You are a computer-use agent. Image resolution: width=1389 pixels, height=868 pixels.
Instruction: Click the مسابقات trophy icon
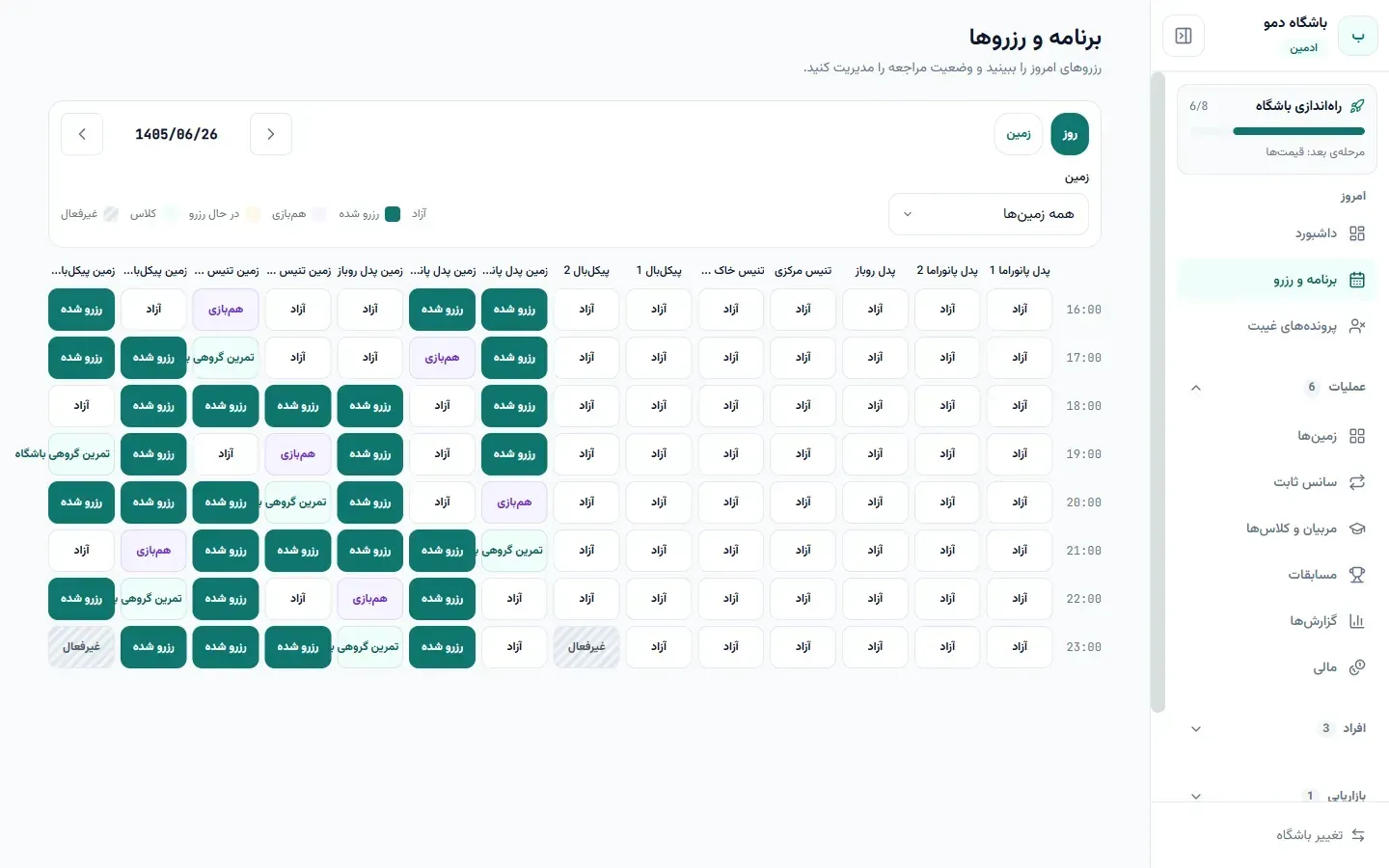pos(1357,575)
